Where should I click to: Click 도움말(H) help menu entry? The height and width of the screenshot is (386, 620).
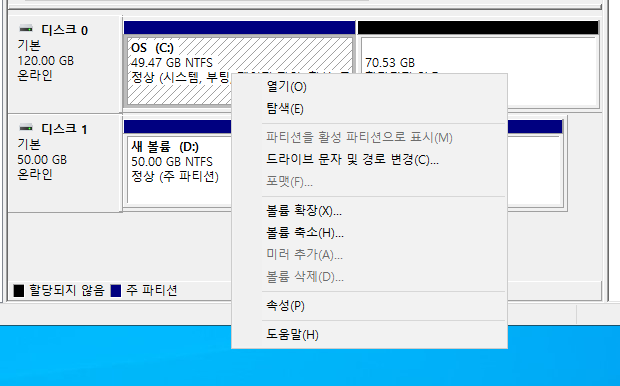[369, 335]
